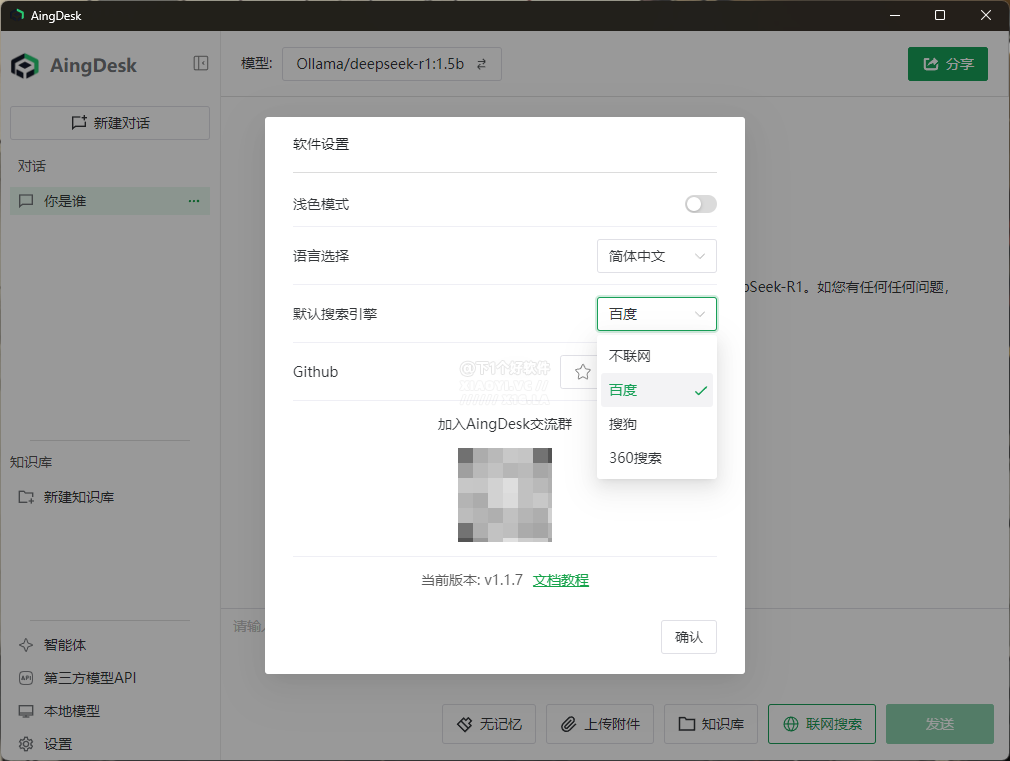Toggle the 浅色模式 switch
The image size is (1010, 761).
700,204
